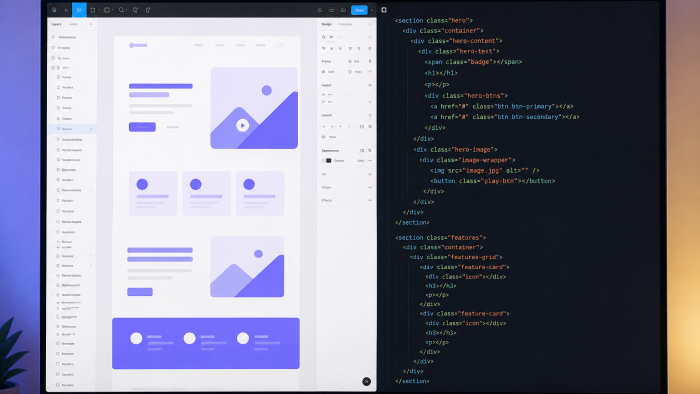This screenshot has width=700, height=394.
Task: Select the Pen tool in the toolbar
Action: coord(135,10)
